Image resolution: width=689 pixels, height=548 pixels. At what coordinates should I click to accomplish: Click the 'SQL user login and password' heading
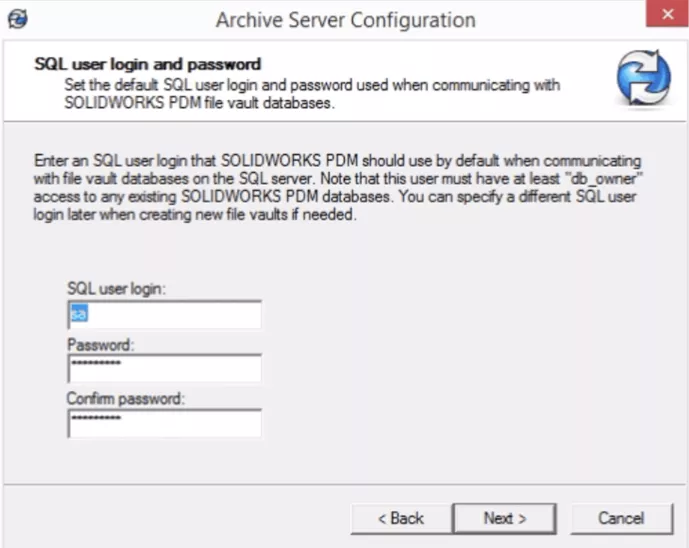click(148, 64)
